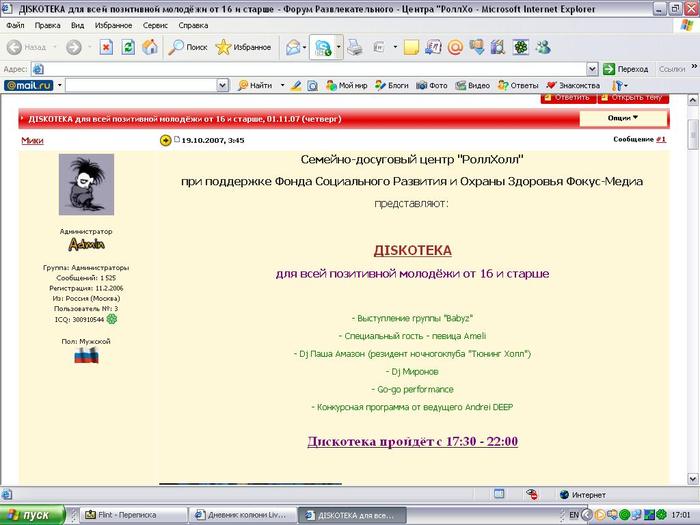Click the DISKOTEKA heading link

pyautogui.click(x=412, y=250)
